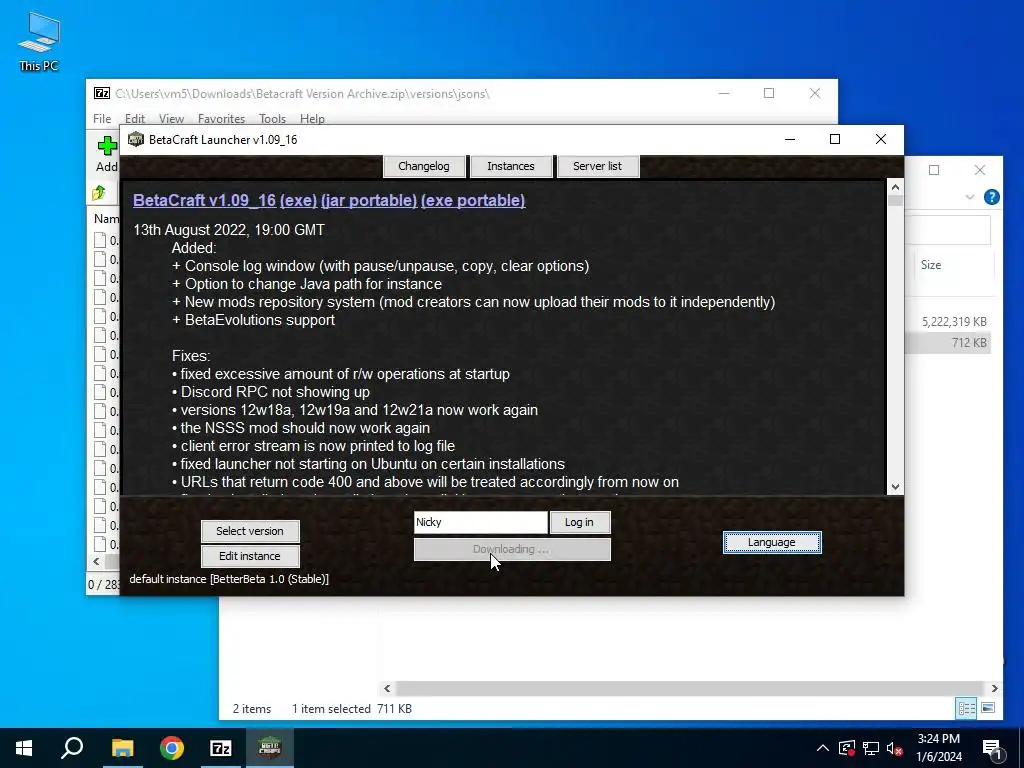Expand the Explorer ribbon chevron

[970, 197]
